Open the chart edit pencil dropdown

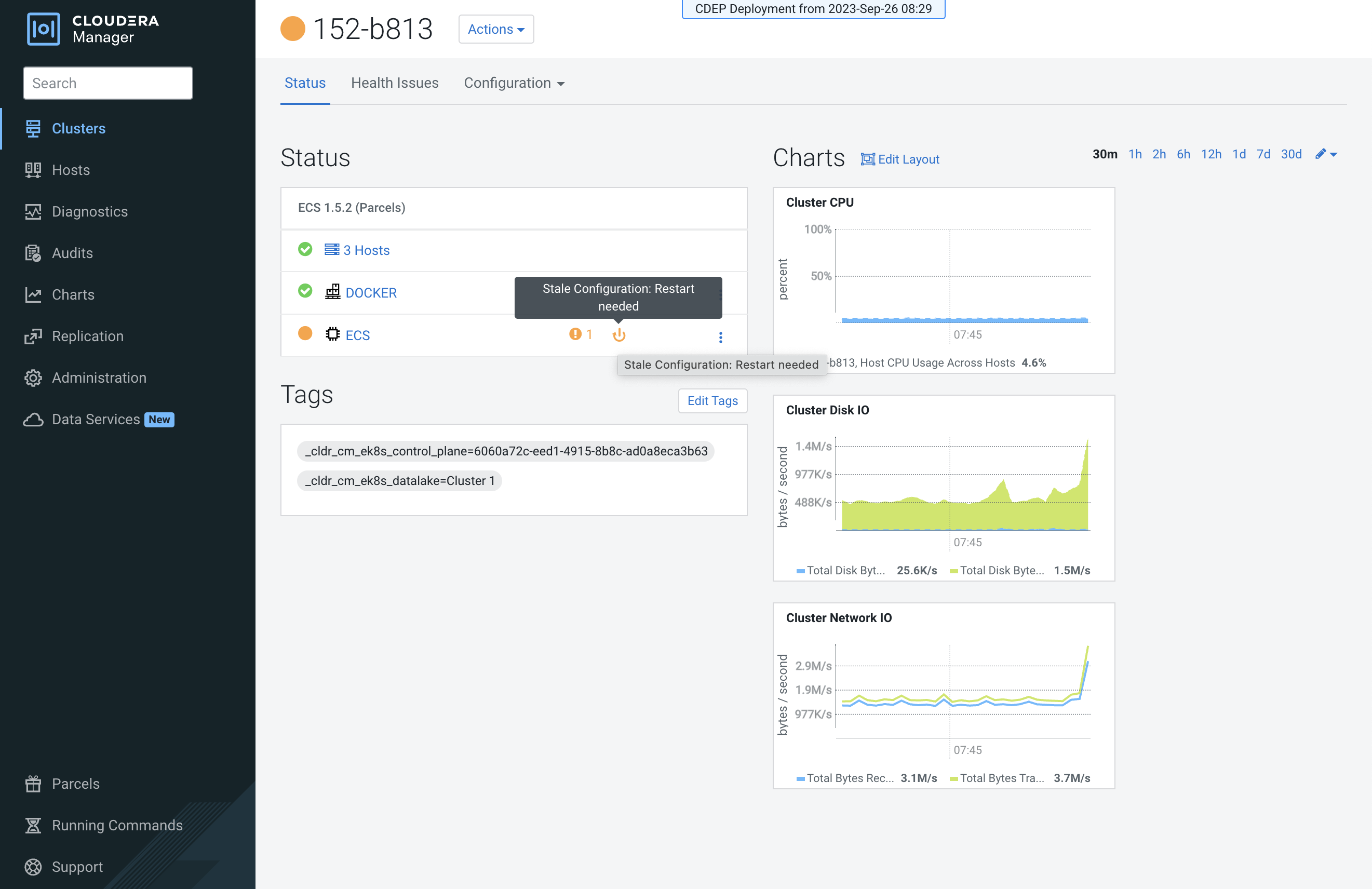[1326, 154]
